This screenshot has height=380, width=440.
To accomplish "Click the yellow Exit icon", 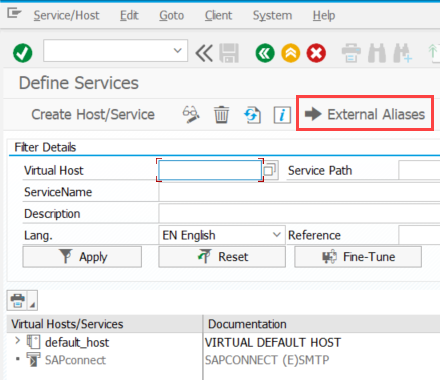I will point(291,53).
